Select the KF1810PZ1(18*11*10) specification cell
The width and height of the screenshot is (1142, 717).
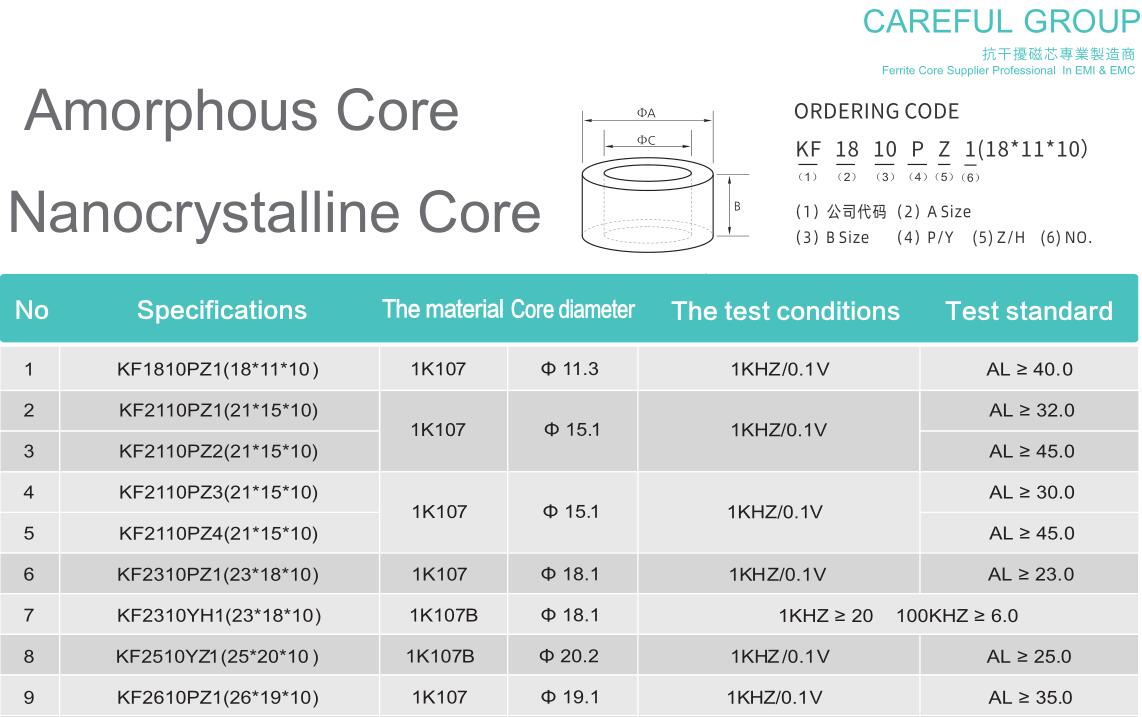(x=218, y=369)
